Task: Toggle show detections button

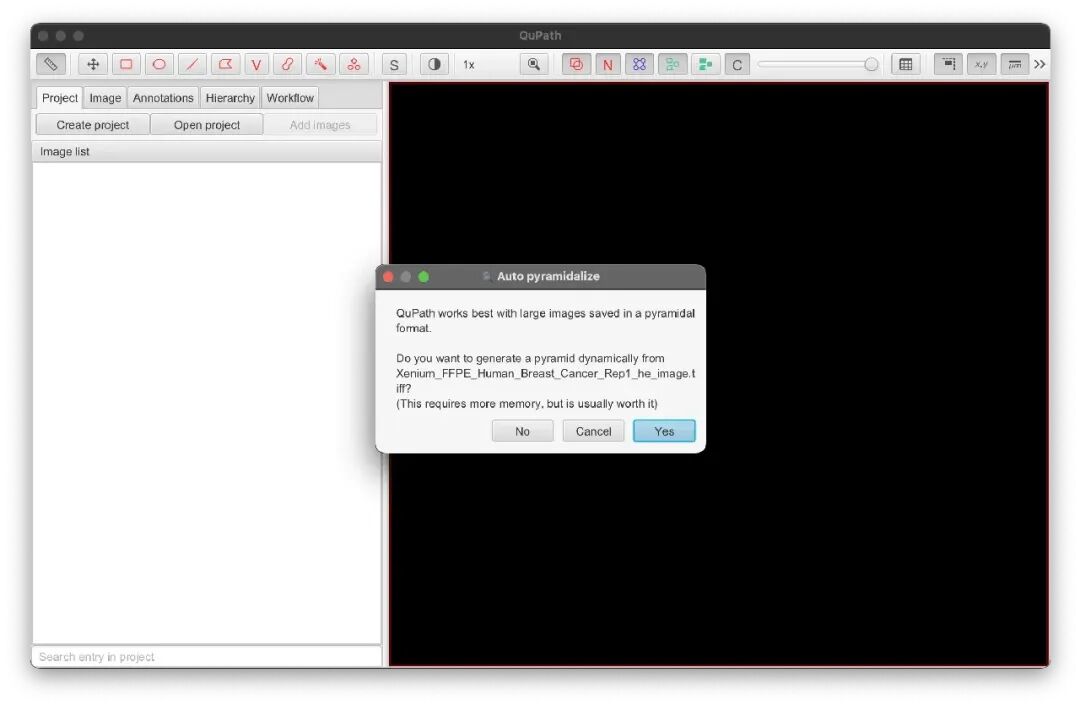Action: [672, 64]
